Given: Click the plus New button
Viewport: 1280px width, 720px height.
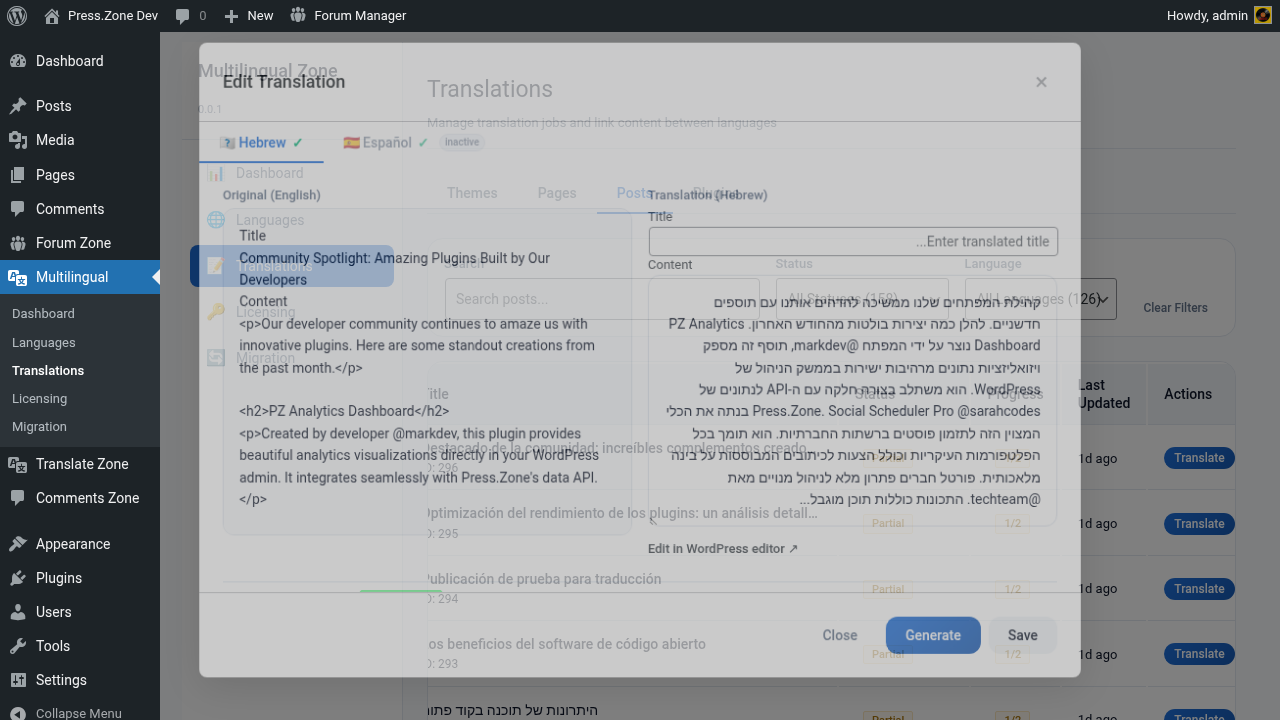Looking at the screenshot, I should [248, 16].
